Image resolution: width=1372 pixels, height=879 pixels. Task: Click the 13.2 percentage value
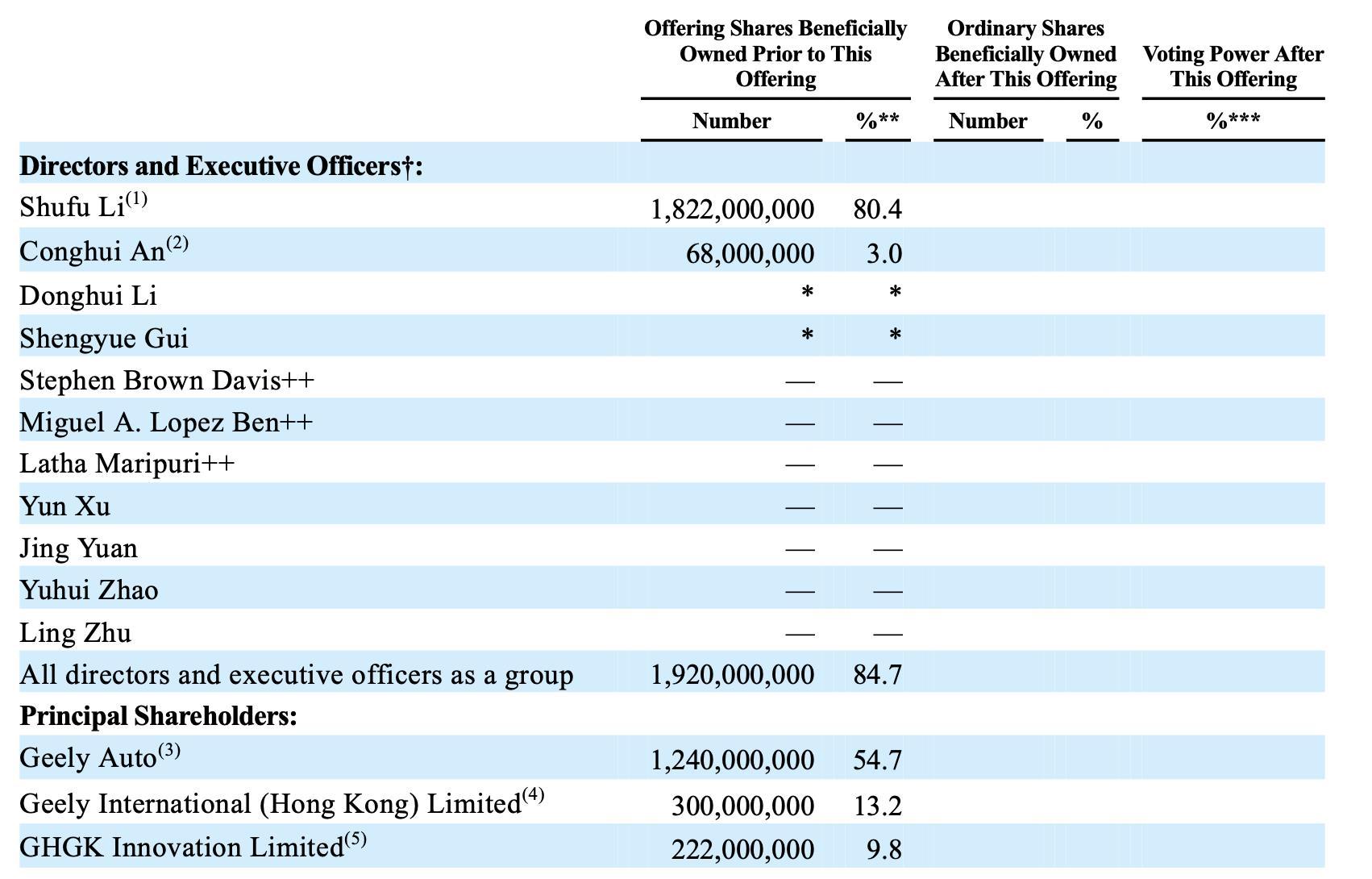[878, 806]
